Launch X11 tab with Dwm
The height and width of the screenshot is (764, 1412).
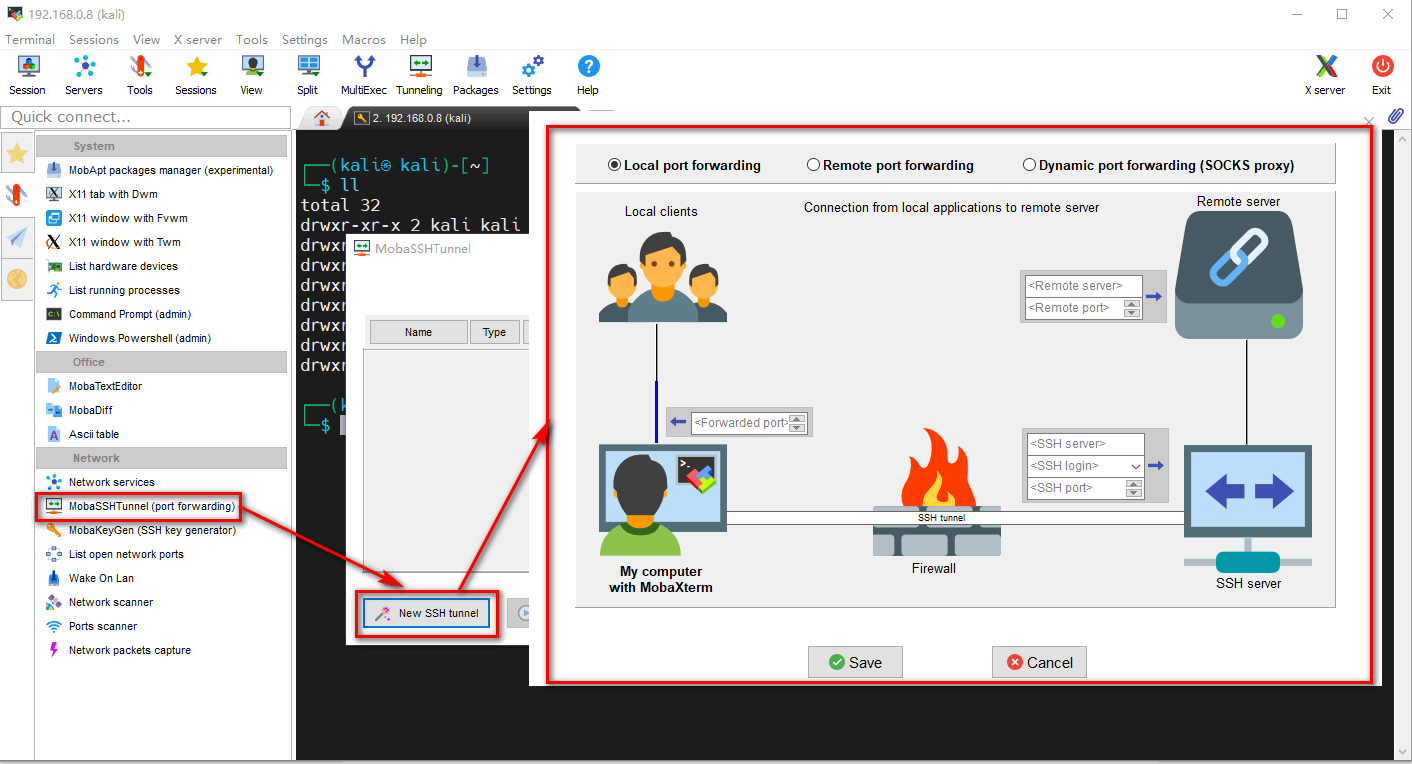pos(103,194)
